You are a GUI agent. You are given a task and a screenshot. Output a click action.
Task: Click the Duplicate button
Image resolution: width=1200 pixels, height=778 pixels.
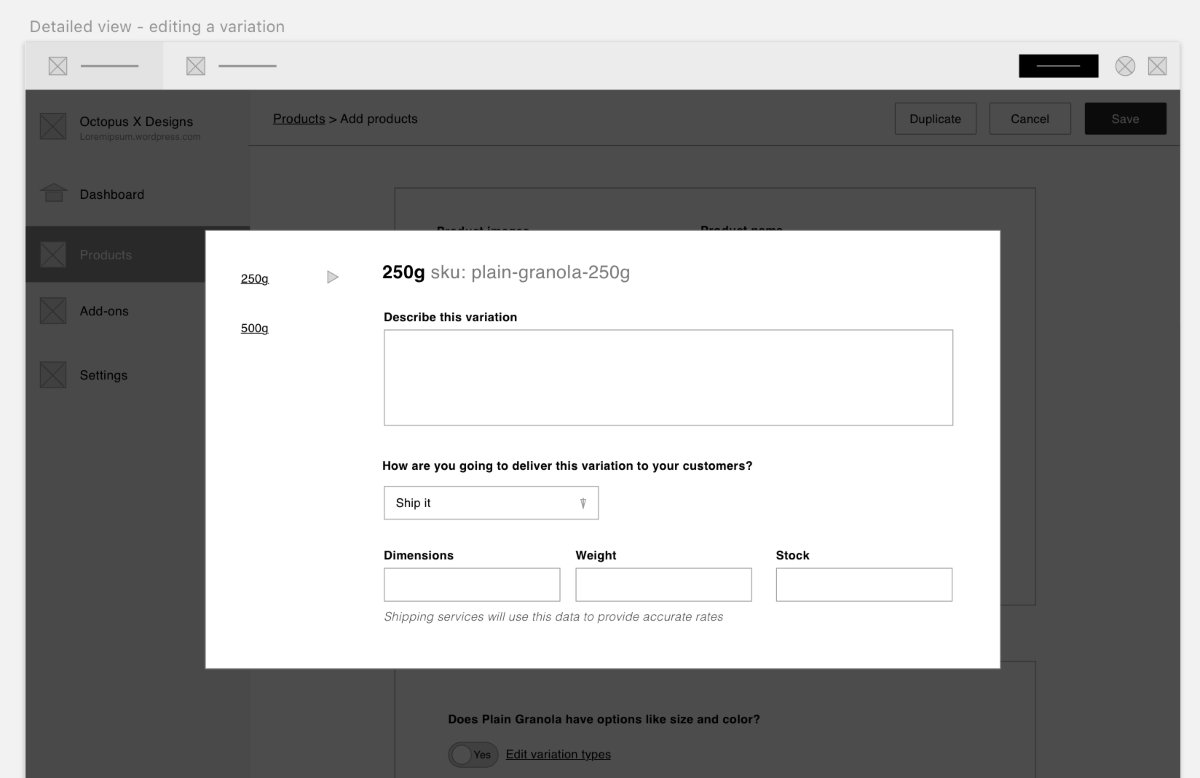pos(935,119)
